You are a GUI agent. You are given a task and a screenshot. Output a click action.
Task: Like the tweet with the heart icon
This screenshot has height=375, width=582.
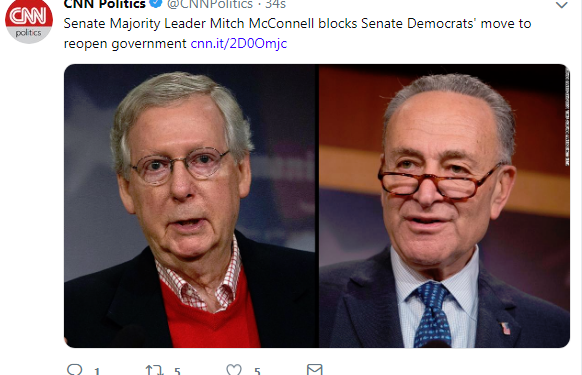pyautogui.click(x=234, y=370)
